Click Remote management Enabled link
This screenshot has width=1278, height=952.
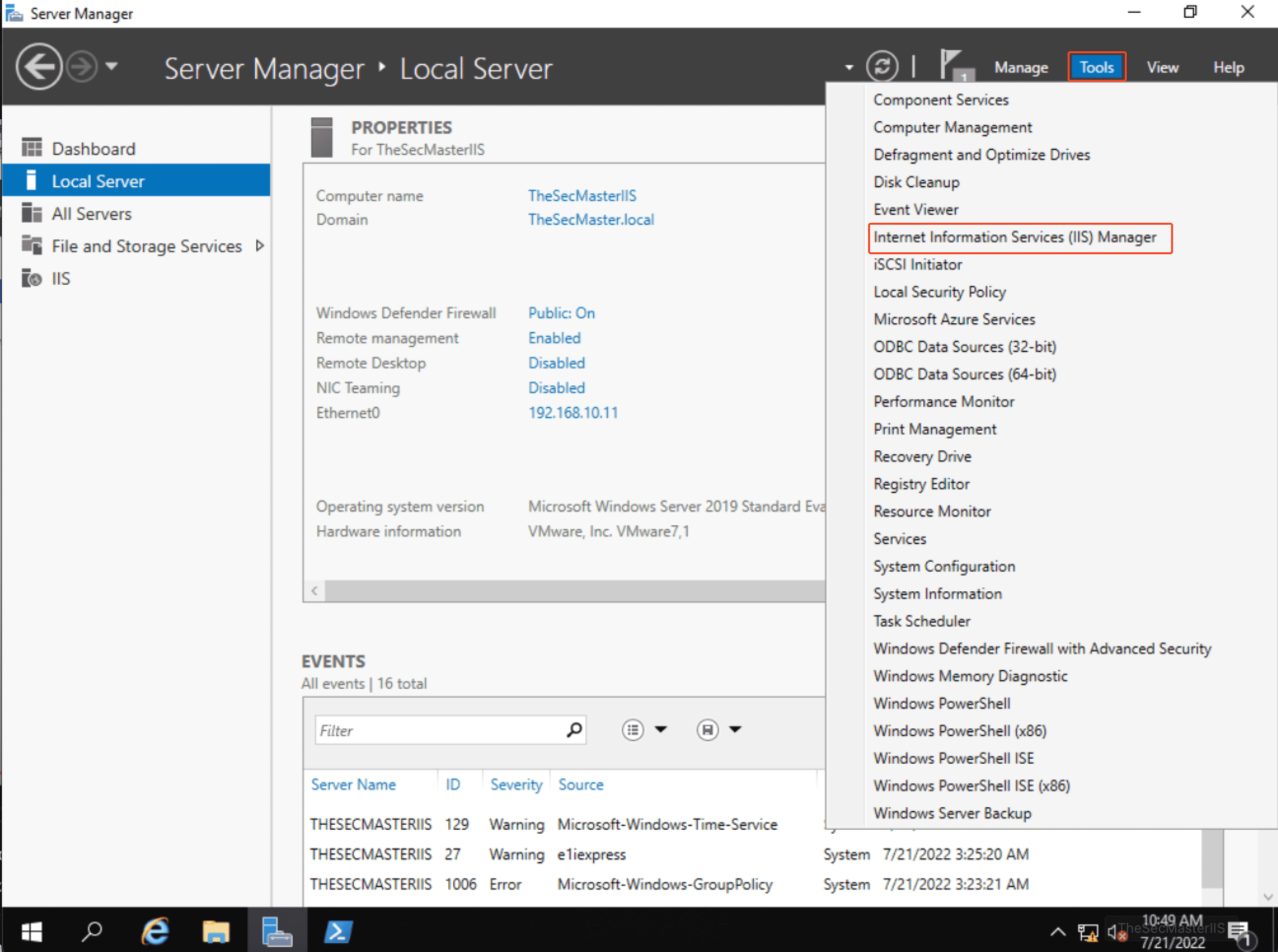(554, 338)
